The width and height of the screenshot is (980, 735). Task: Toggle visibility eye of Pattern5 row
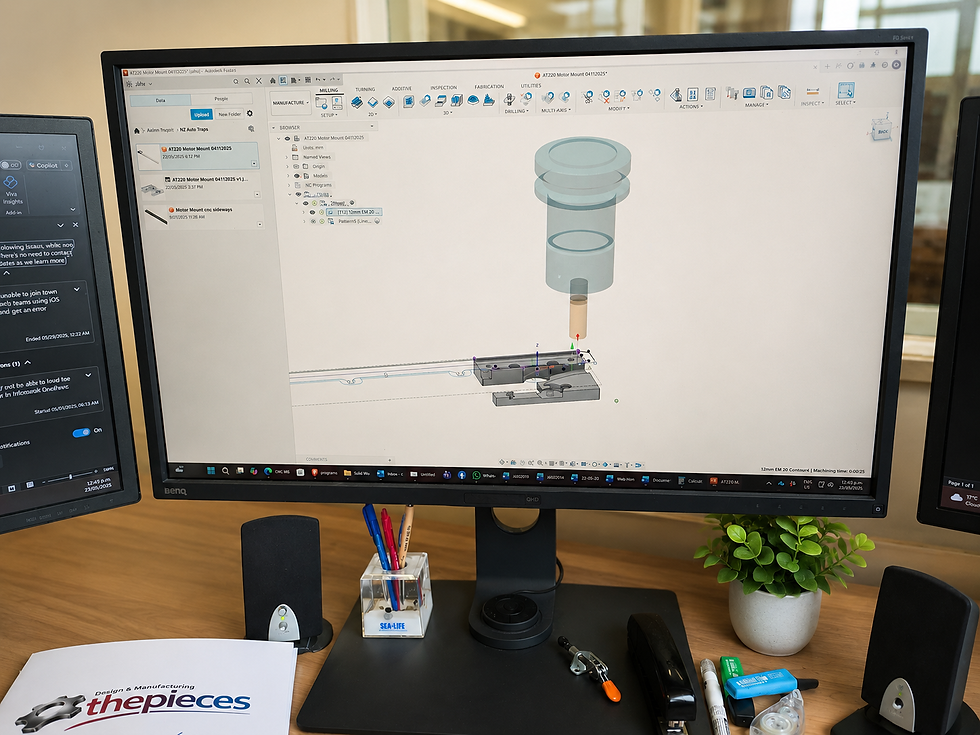[313, 221]
